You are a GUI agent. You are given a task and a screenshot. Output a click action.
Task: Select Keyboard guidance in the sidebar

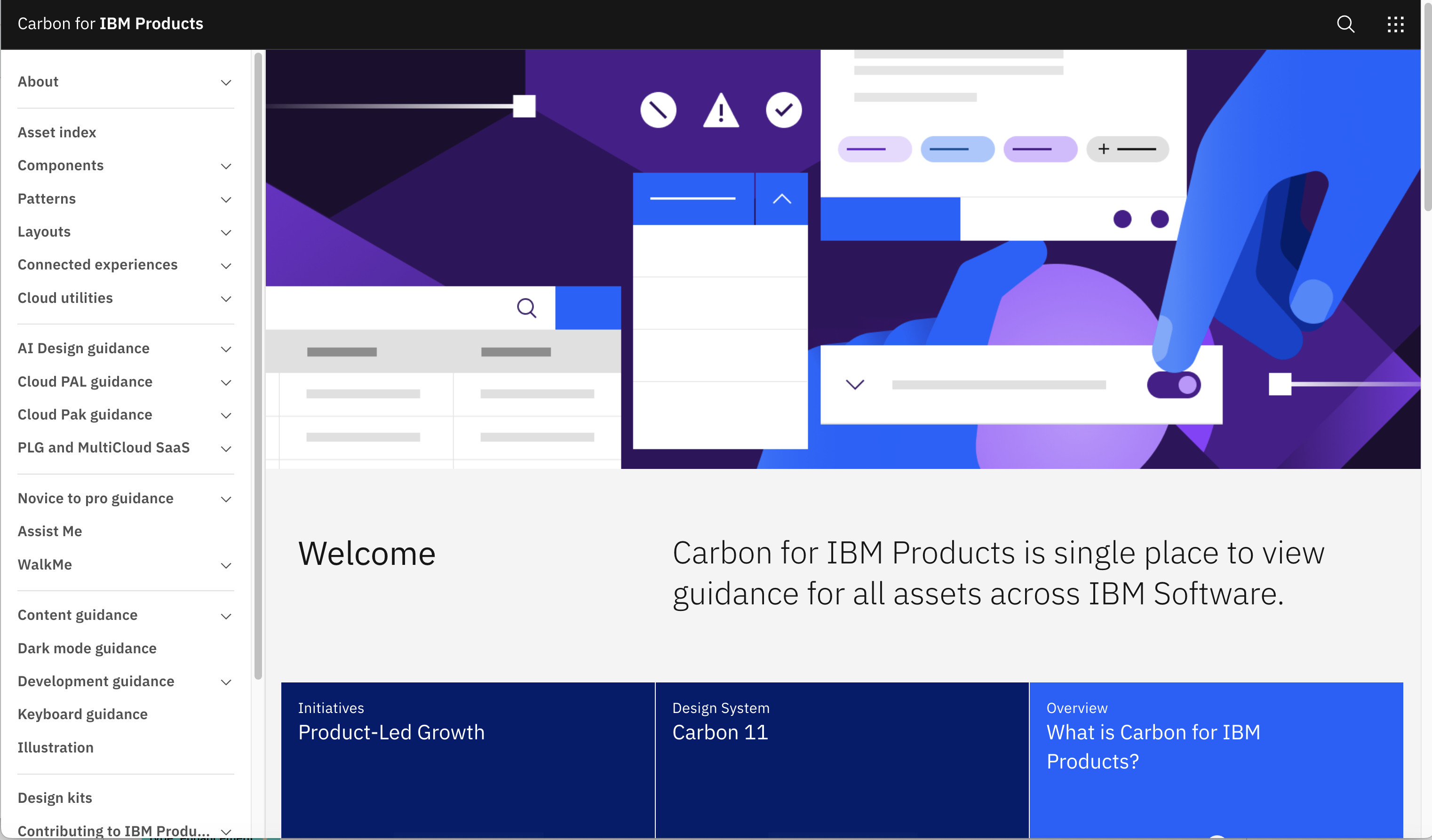(83, 714)
